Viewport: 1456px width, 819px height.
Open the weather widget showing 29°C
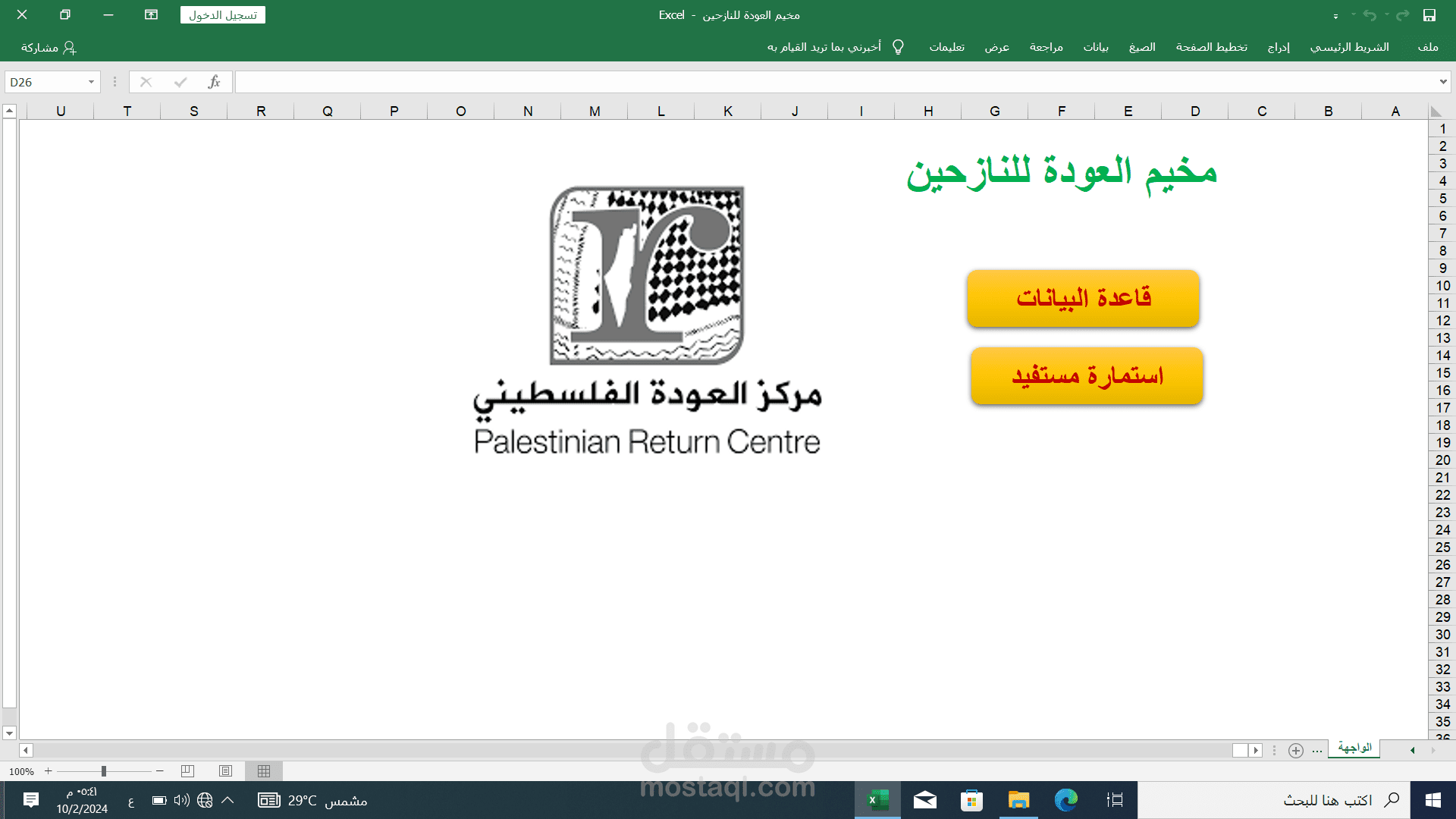click(312, 800)
